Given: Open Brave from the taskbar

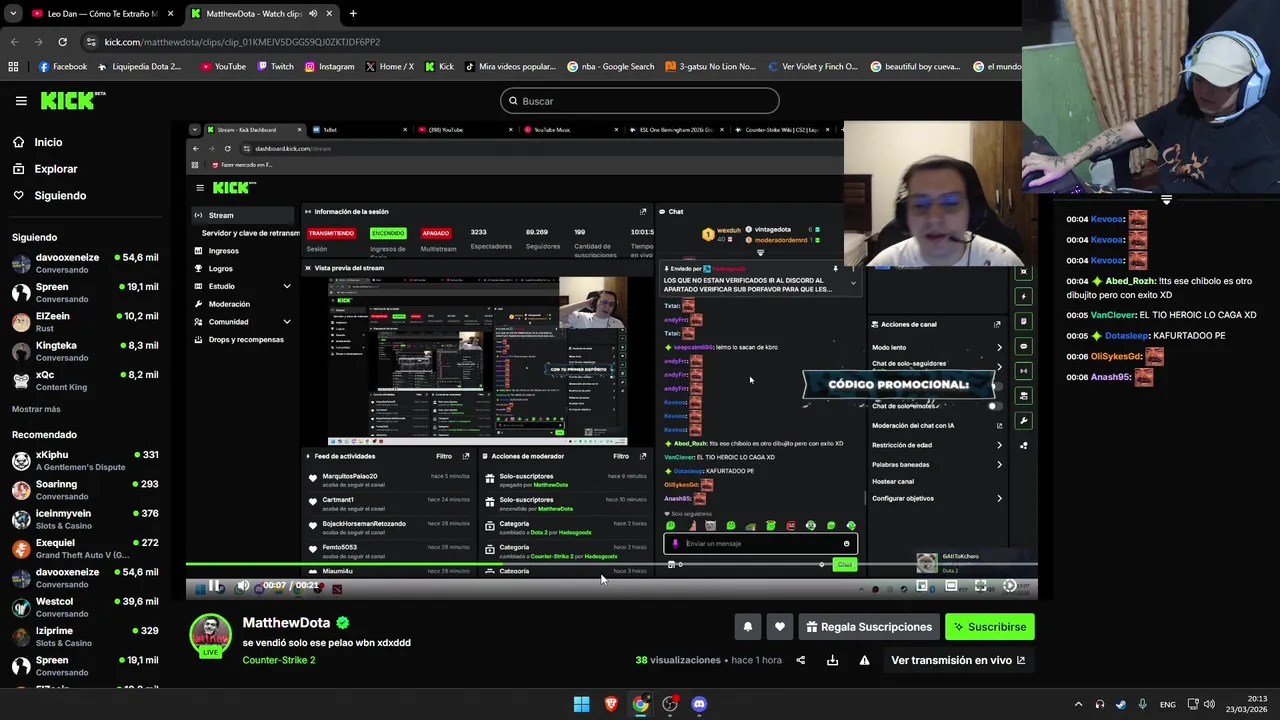Looking at the screenshot, I should [611, 704].
